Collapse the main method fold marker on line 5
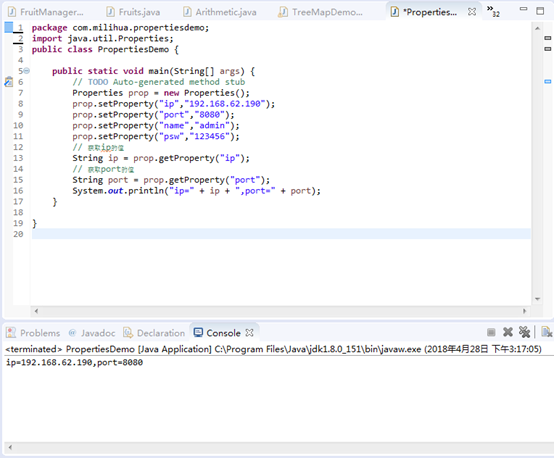 (x=26, y=71)
